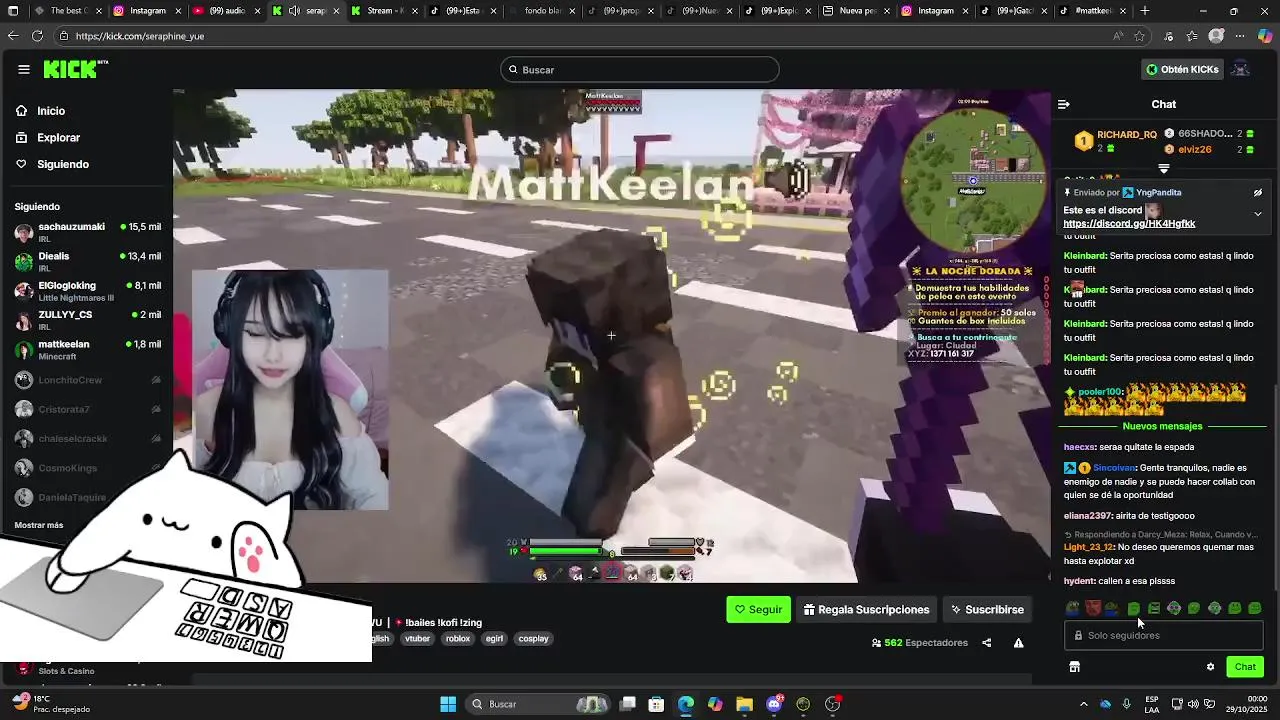
Task: Switch to the (99) audio YouTube tab
Action: pos(226,11)
